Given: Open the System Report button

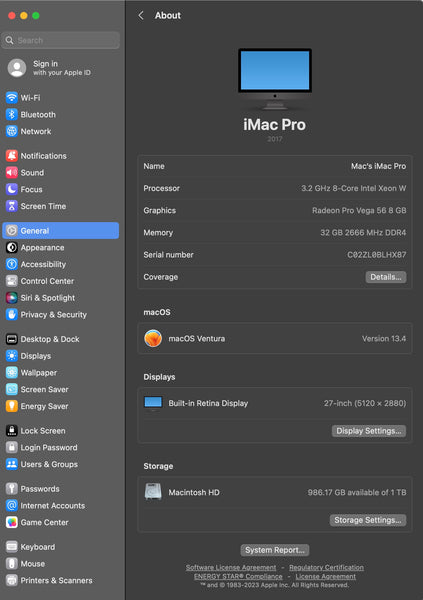Looking at the screenshot, I should pos(275,550).
